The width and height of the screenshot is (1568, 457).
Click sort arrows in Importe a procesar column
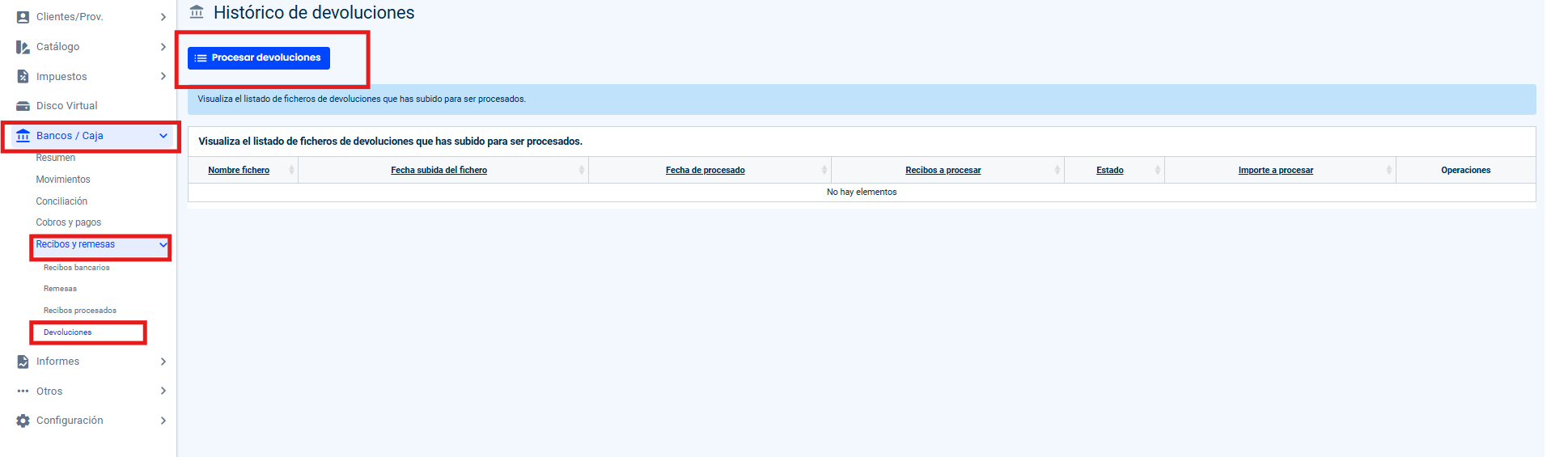(1388, 170)
